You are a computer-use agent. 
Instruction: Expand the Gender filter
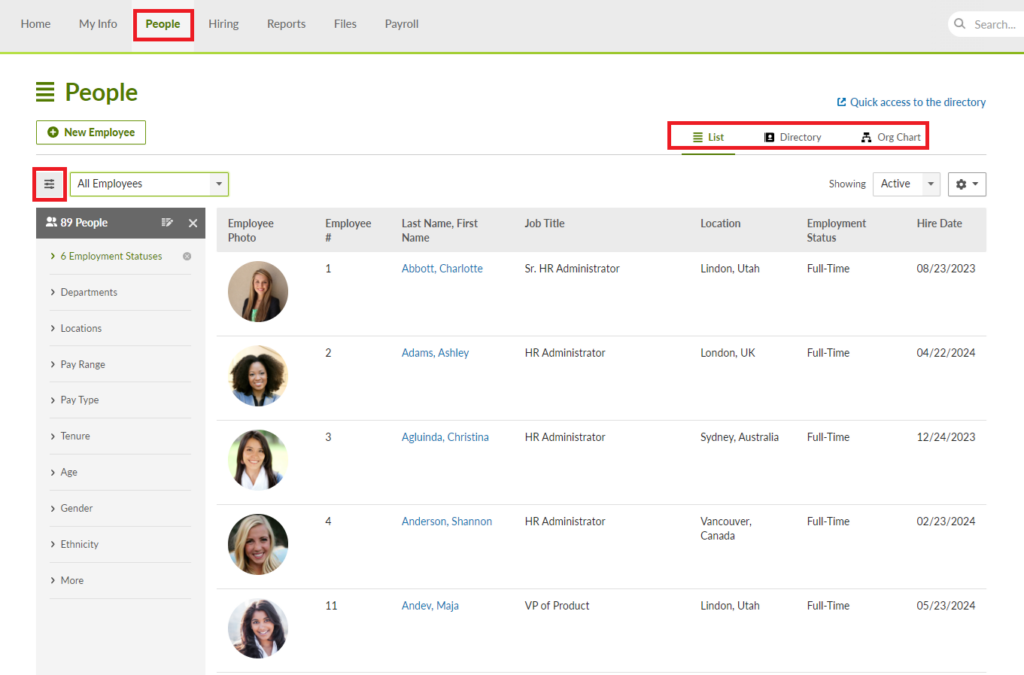(75, 508)
